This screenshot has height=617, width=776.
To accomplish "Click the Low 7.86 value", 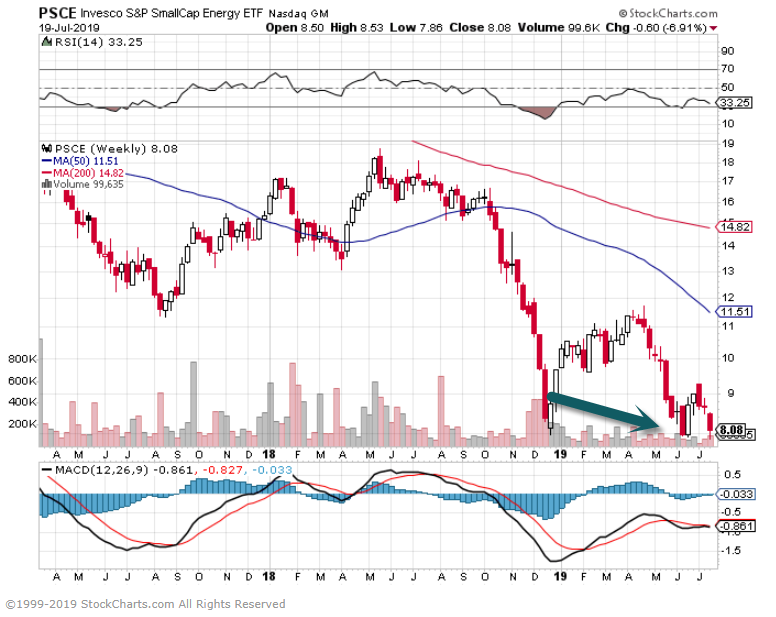I will (x=416, y=28).
